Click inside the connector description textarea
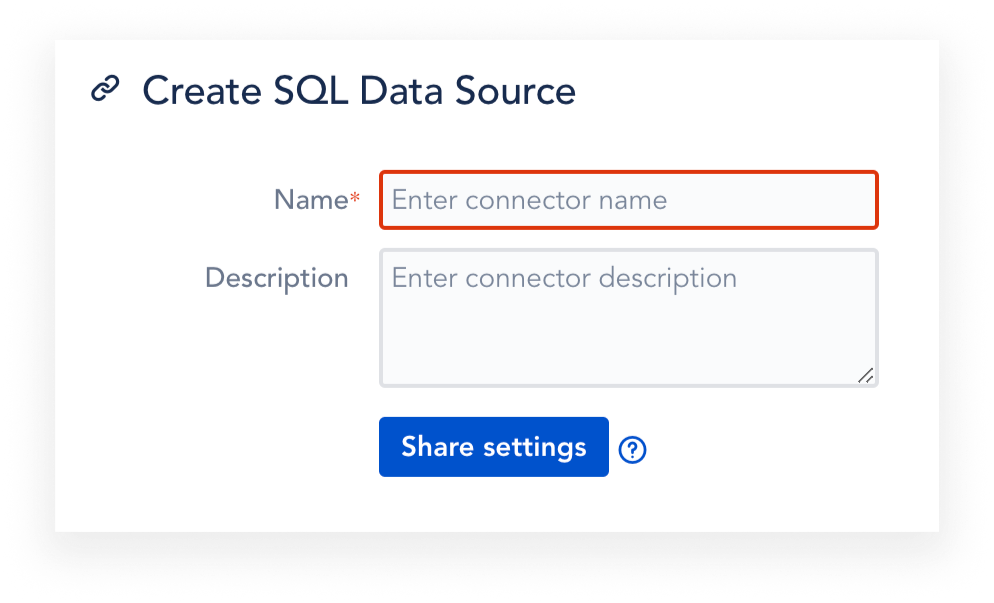Viewport: 994px width, 603px height. click(628, 318)
